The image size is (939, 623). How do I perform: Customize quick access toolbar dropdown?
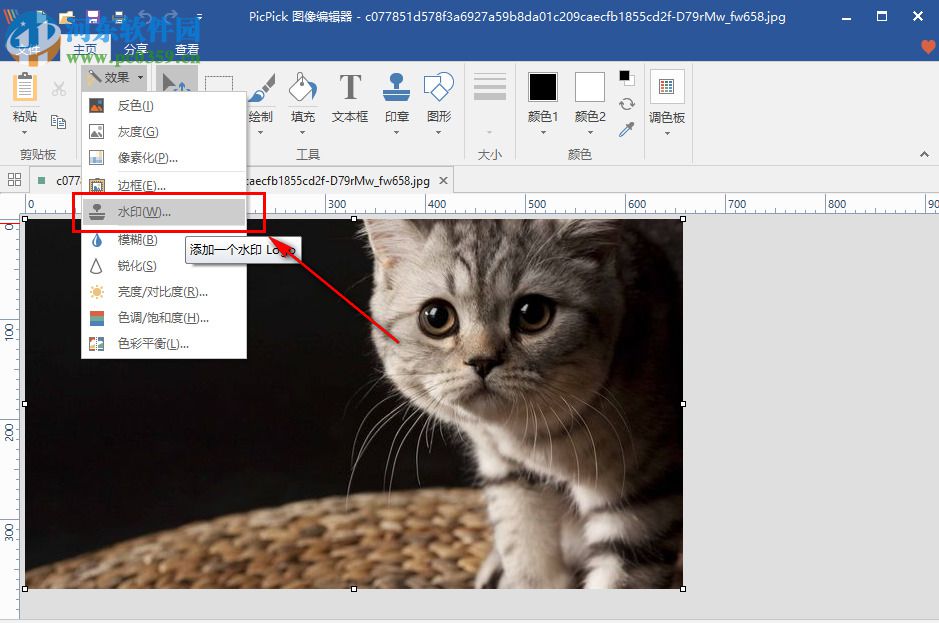click(199, 17)
